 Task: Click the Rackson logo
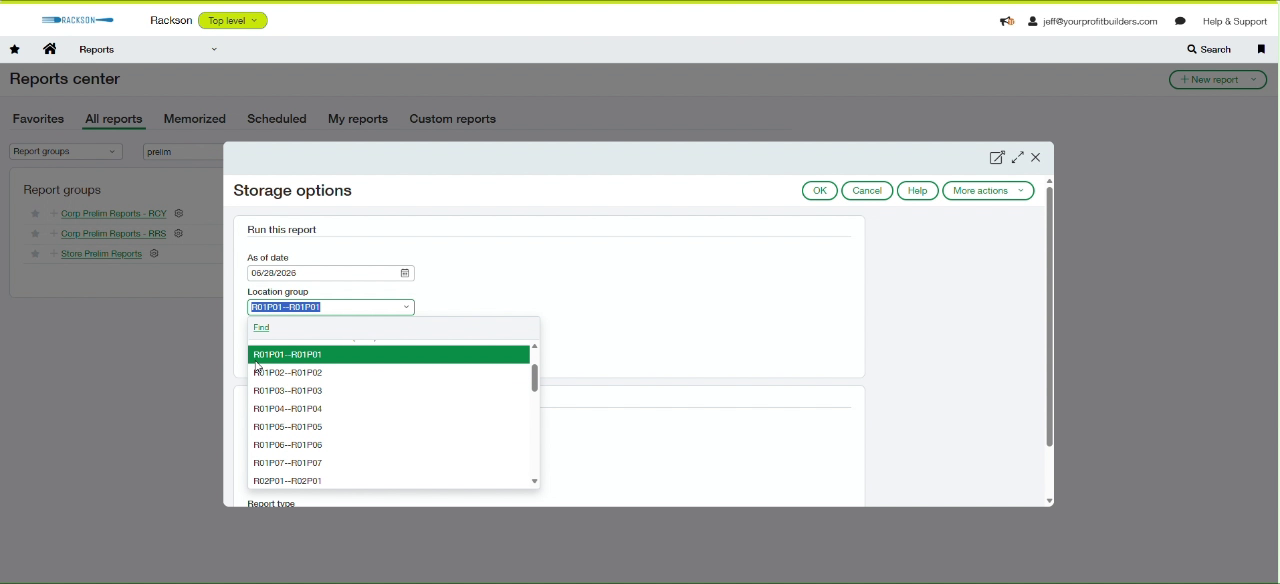(x=78, y=21)
